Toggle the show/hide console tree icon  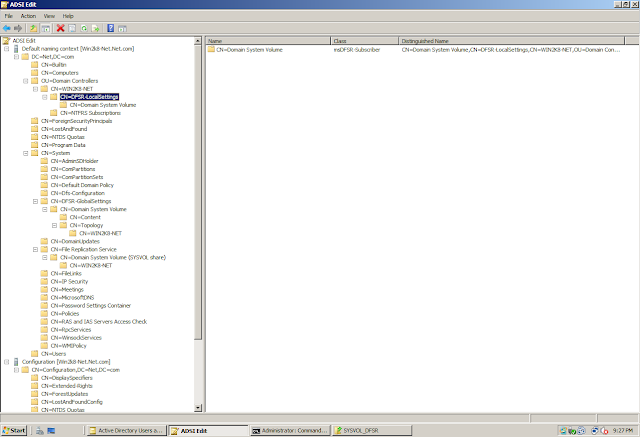tap(46, 28)
